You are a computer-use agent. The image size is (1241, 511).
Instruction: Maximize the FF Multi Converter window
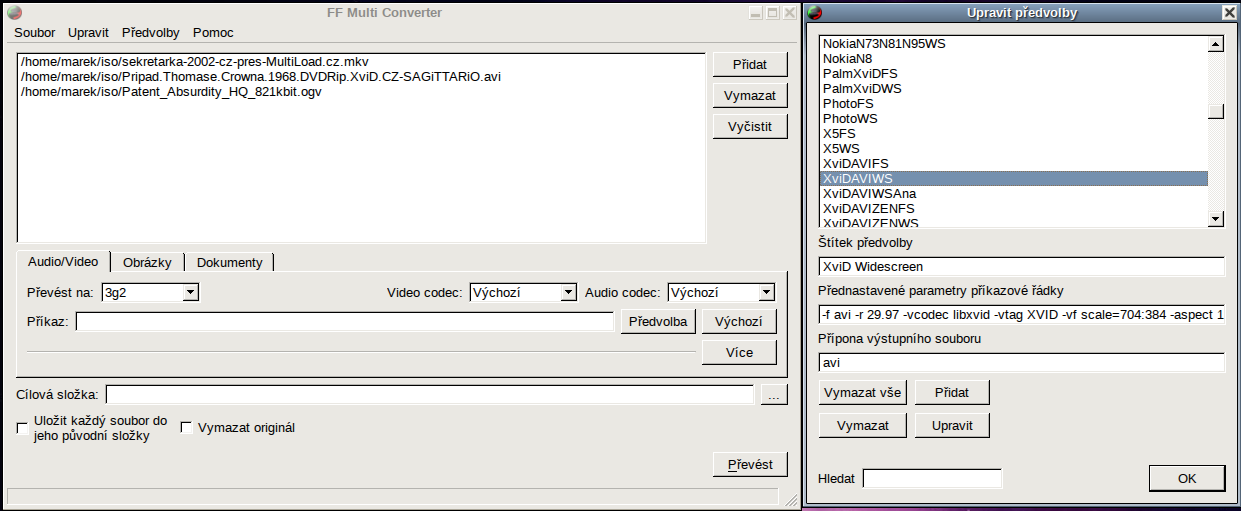pos(772,13)
